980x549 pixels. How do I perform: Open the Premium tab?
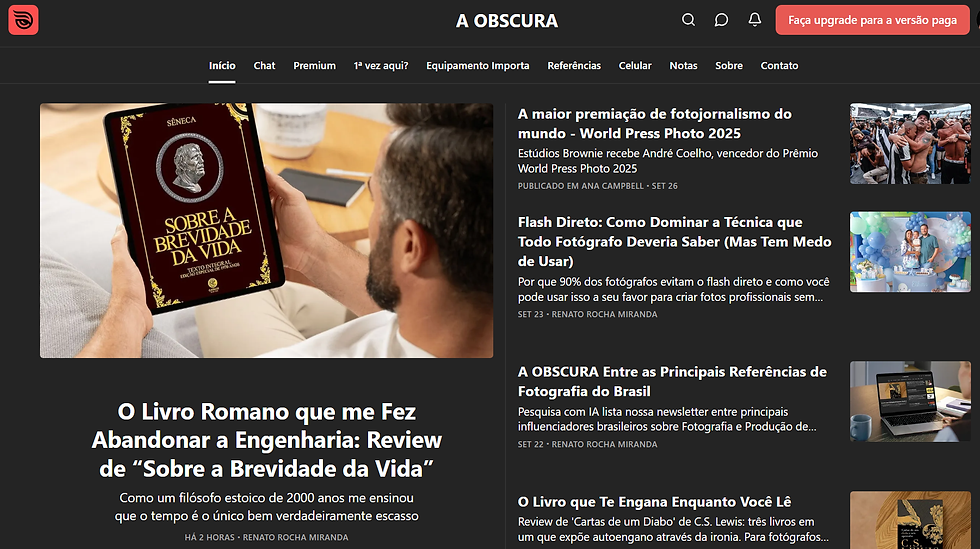click(x=314, y=66)
